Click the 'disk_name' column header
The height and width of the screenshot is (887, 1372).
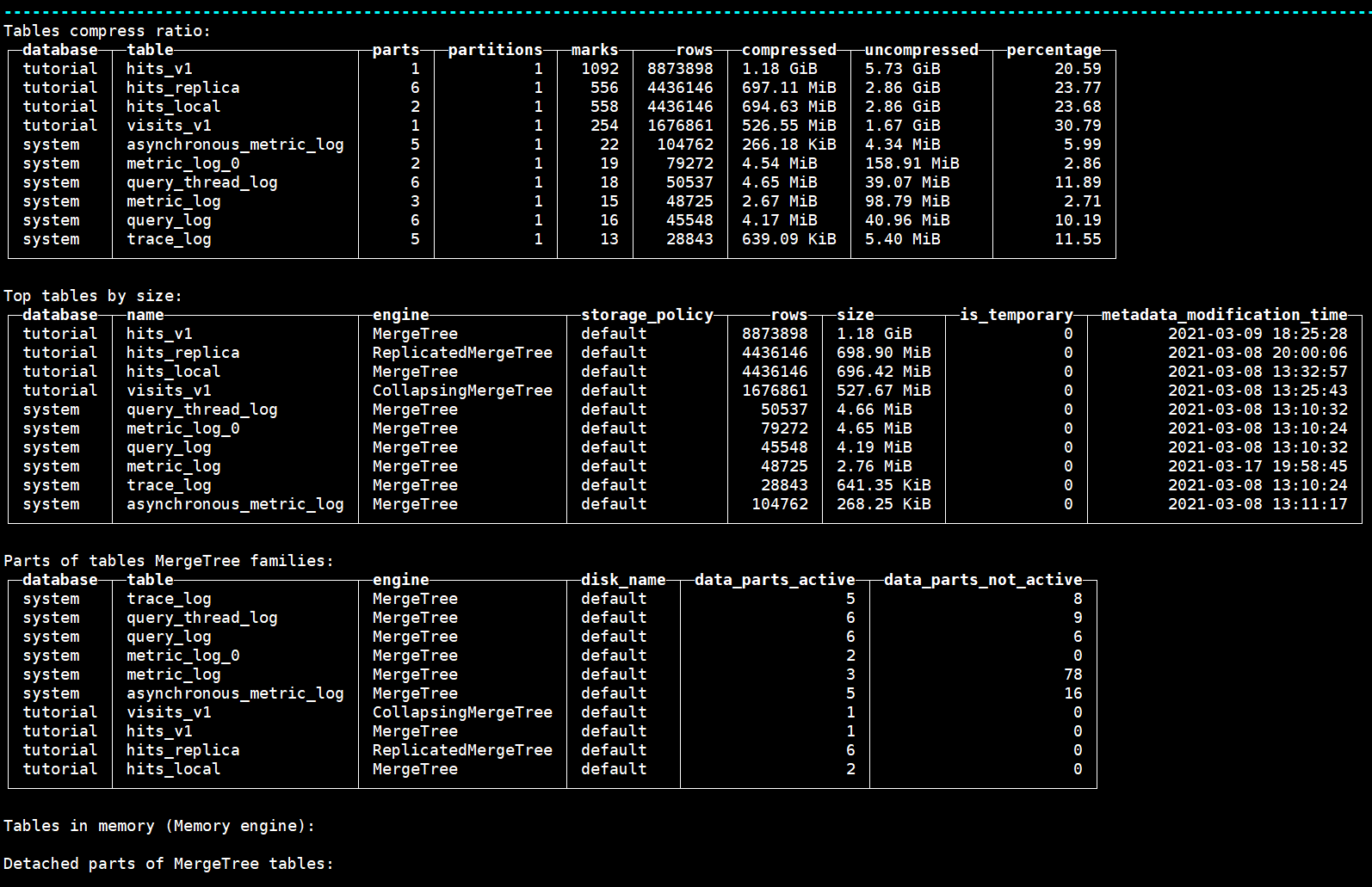(623, 580)
